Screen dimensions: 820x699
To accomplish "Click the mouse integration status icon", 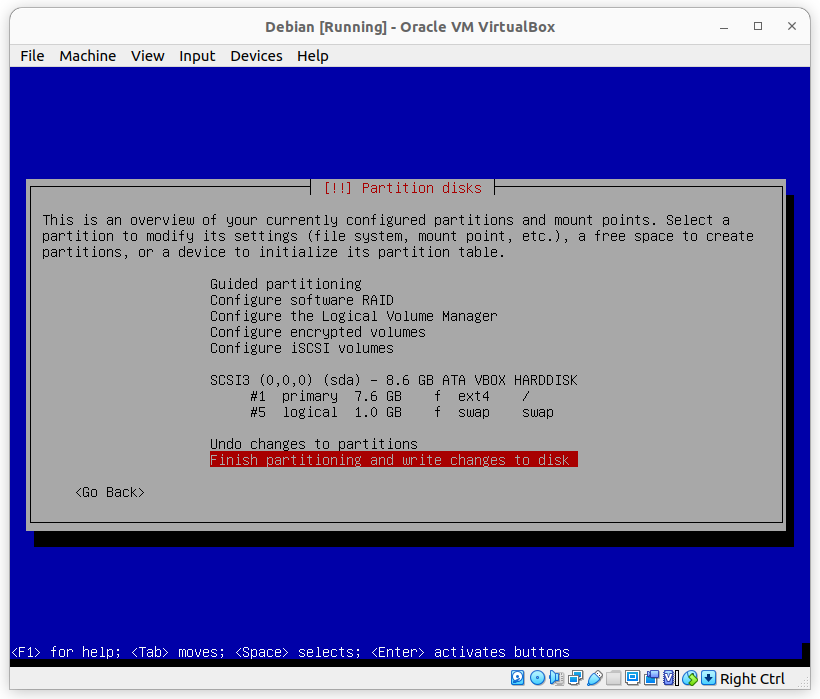I will pos(690,678).
